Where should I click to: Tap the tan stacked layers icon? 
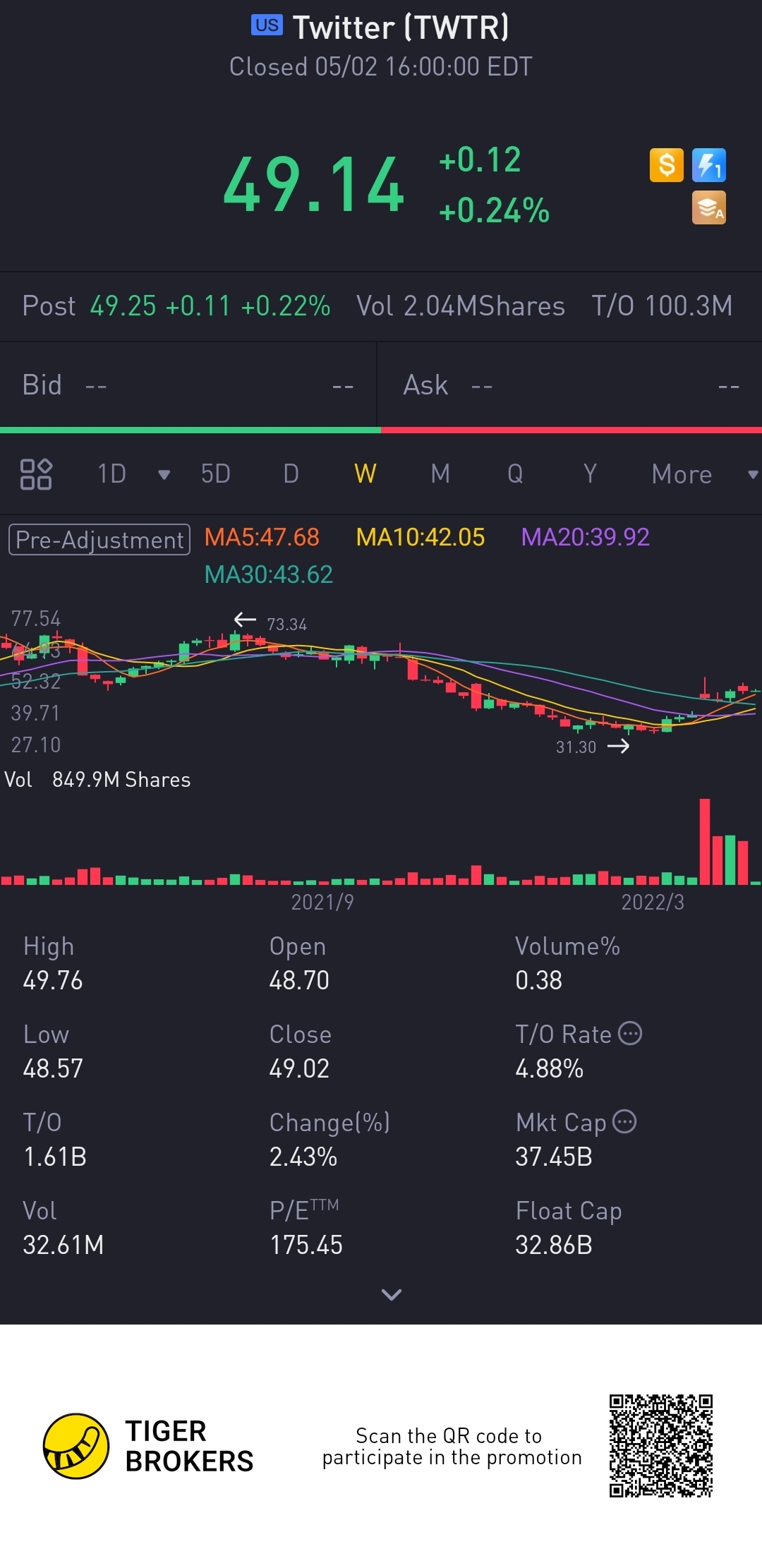[x=709, y=208]
